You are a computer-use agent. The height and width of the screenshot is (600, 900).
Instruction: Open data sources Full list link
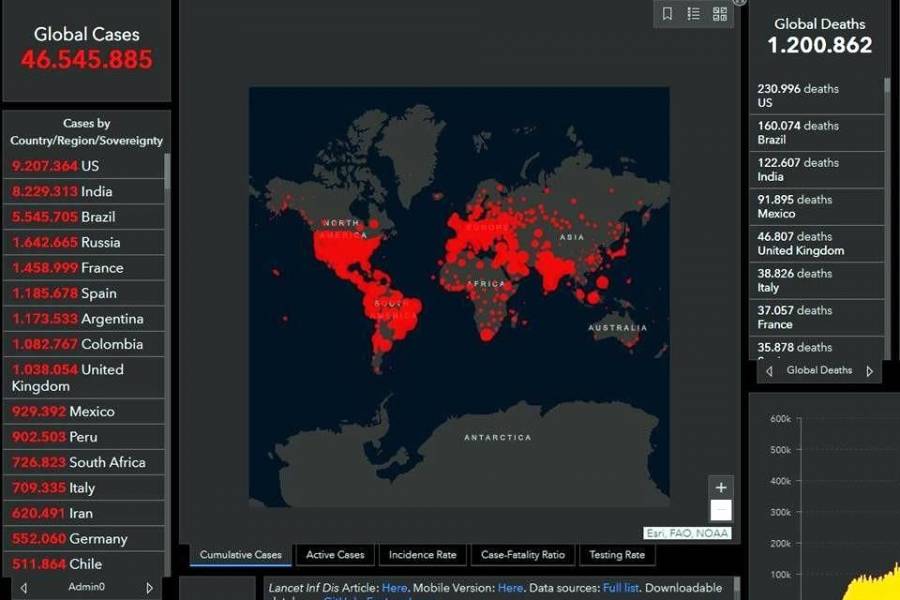coord(620,587)
